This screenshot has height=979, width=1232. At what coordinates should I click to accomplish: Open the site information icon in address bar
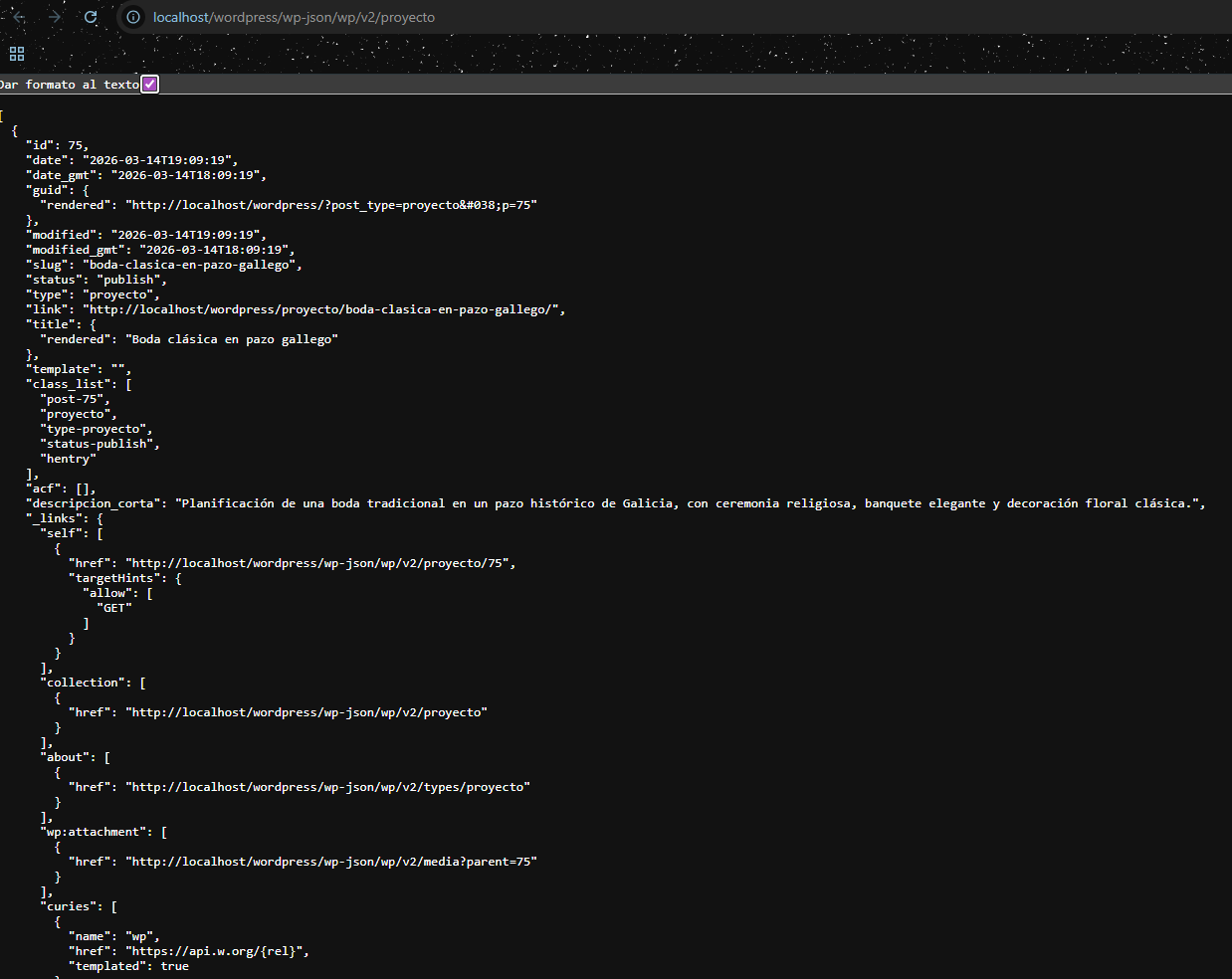coord(133,17)
